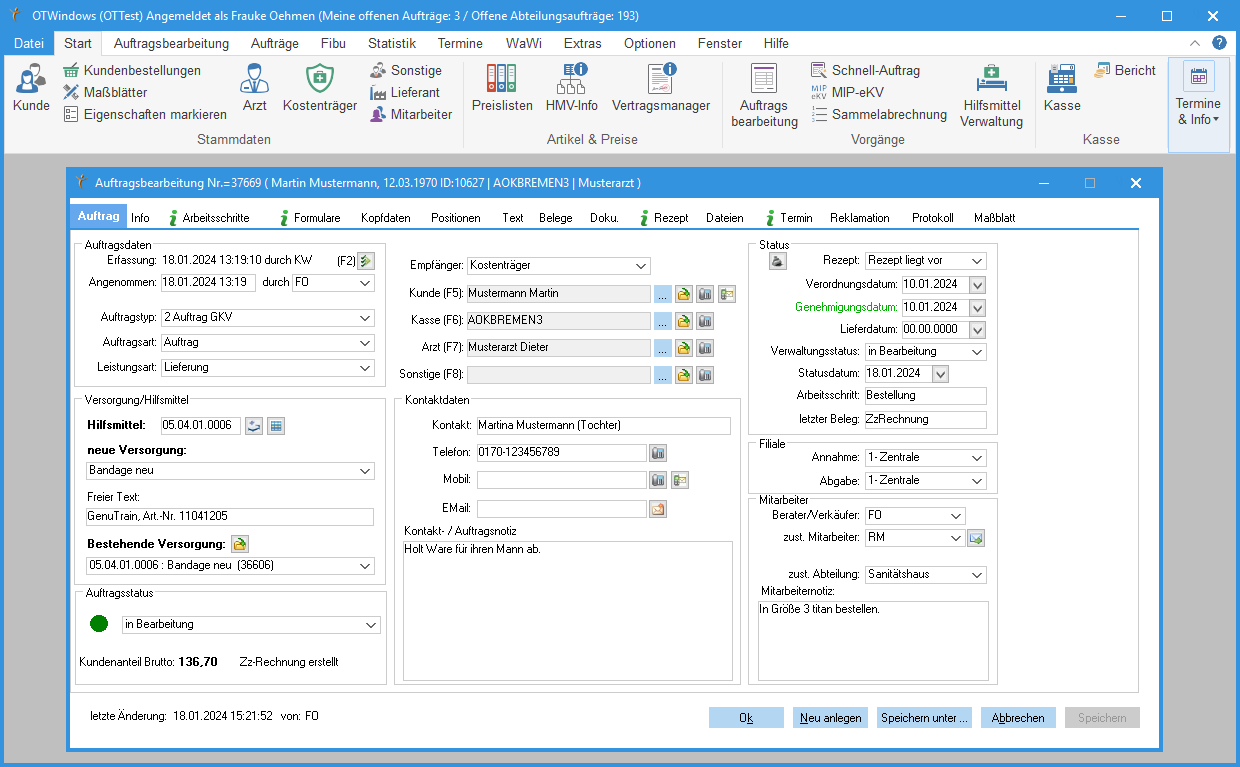
Task: Open the Verordnungsdatum date picker arrow
Action: 977,285
